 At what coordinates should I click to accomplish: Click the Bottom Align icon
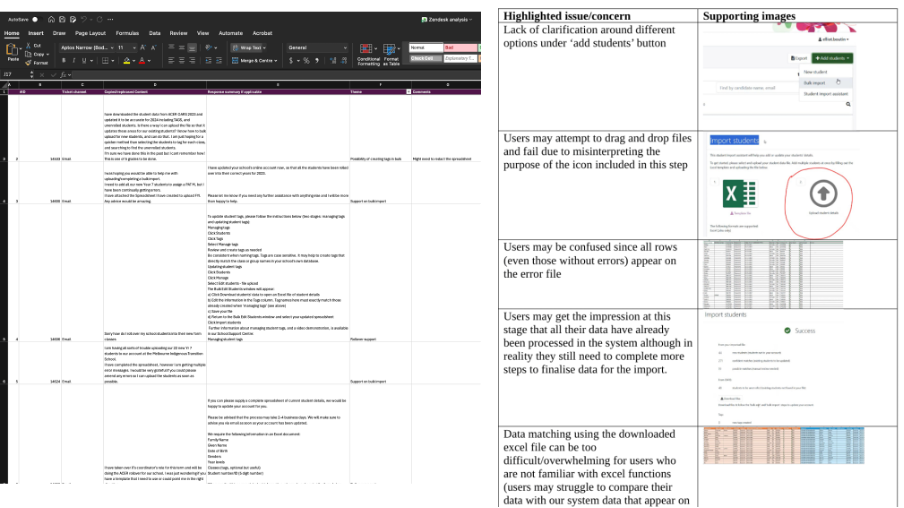click(x=192, y=48)
